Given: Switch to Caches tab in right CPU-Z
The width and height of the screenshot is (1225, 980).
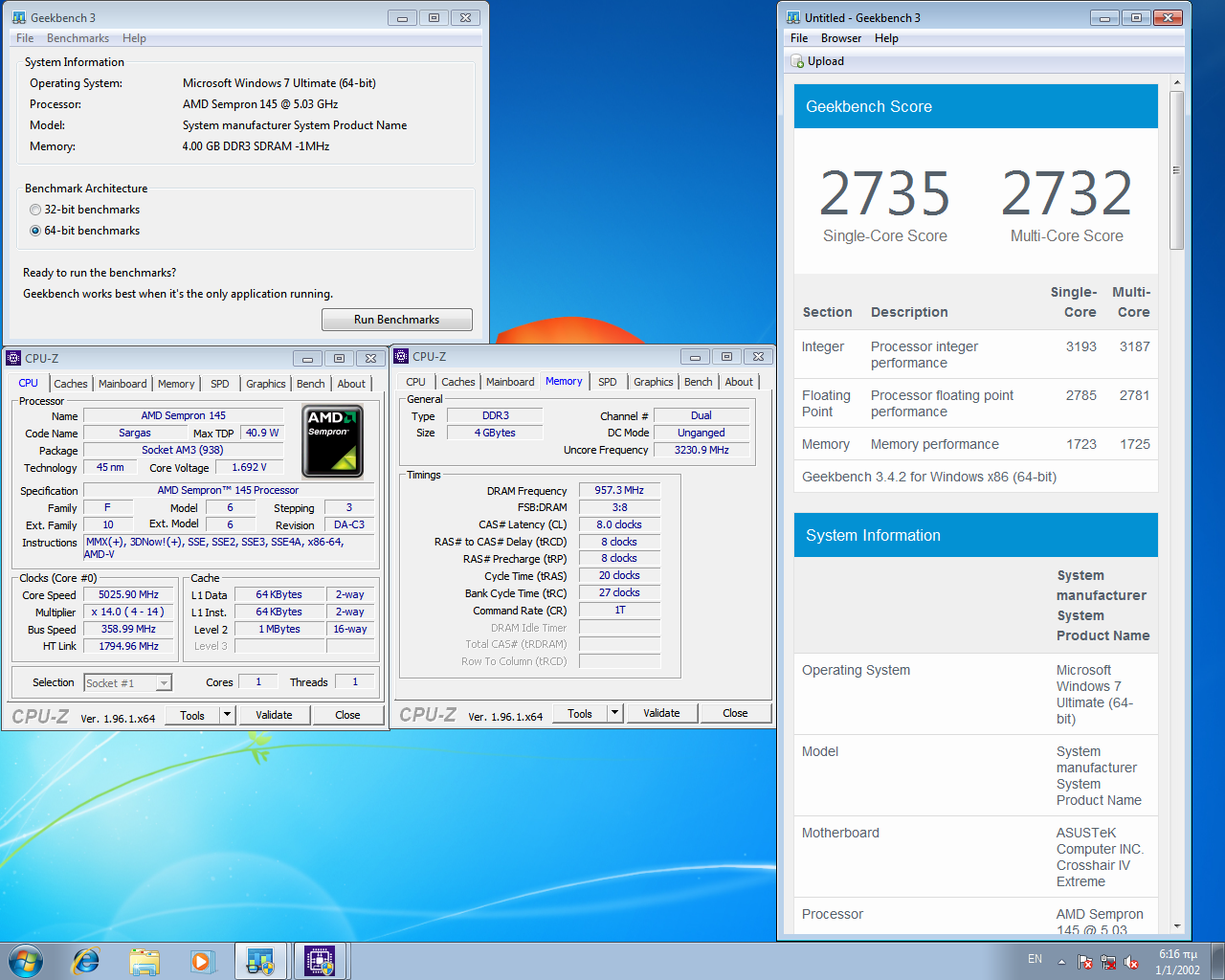Looking at the screenshot, I should pyautogui.click(x=458, y=382).
